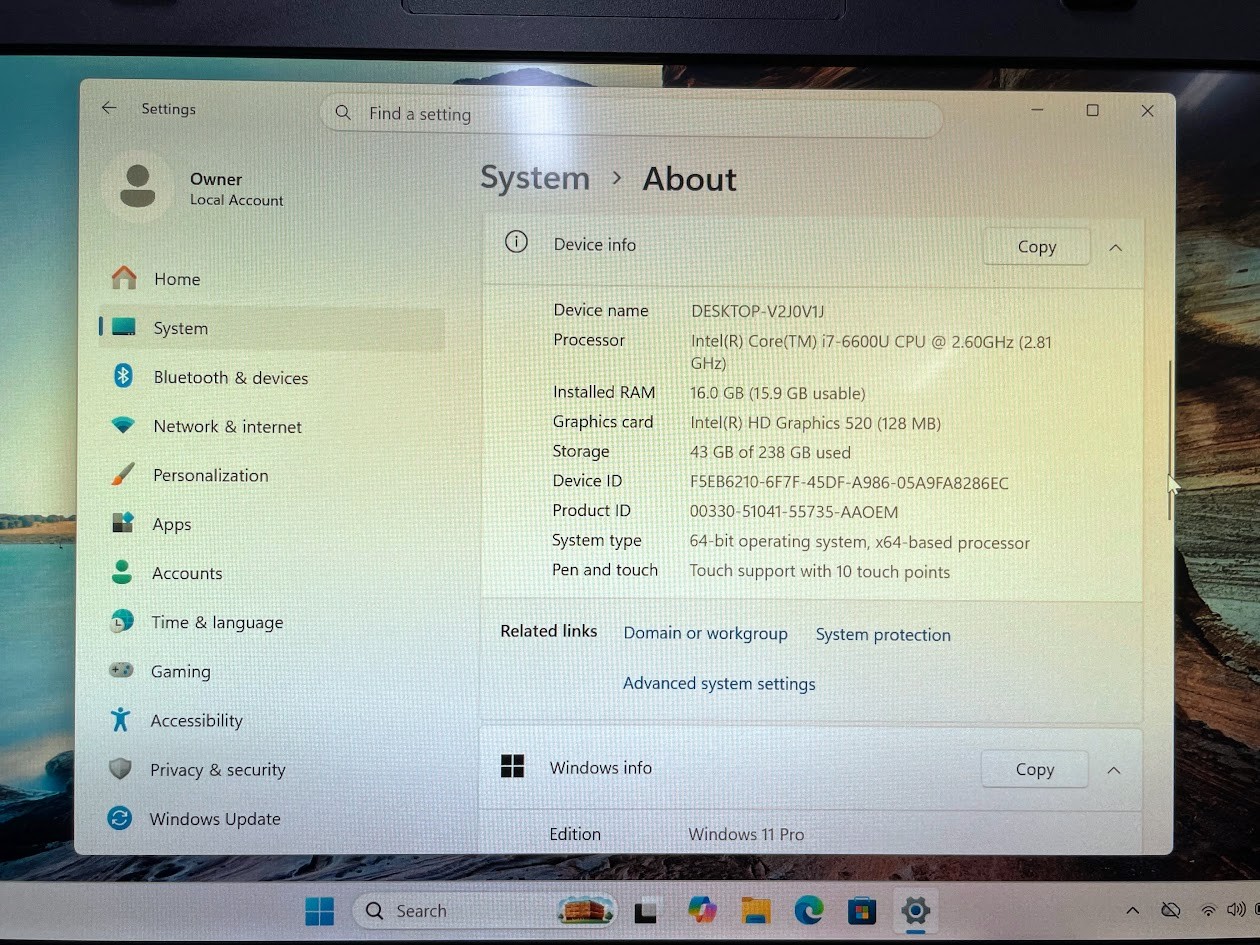Click the Windows info logo icon
The height and width of the screenshot is (945, 1260).
(512, 766)
